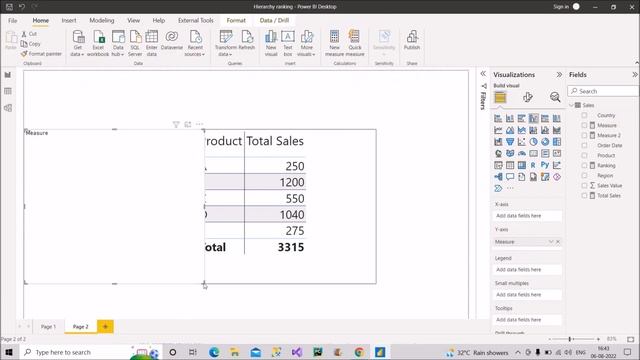Switch to the Page 1 tab
Screen dimensions: 640x360
[x=48, y=327]
